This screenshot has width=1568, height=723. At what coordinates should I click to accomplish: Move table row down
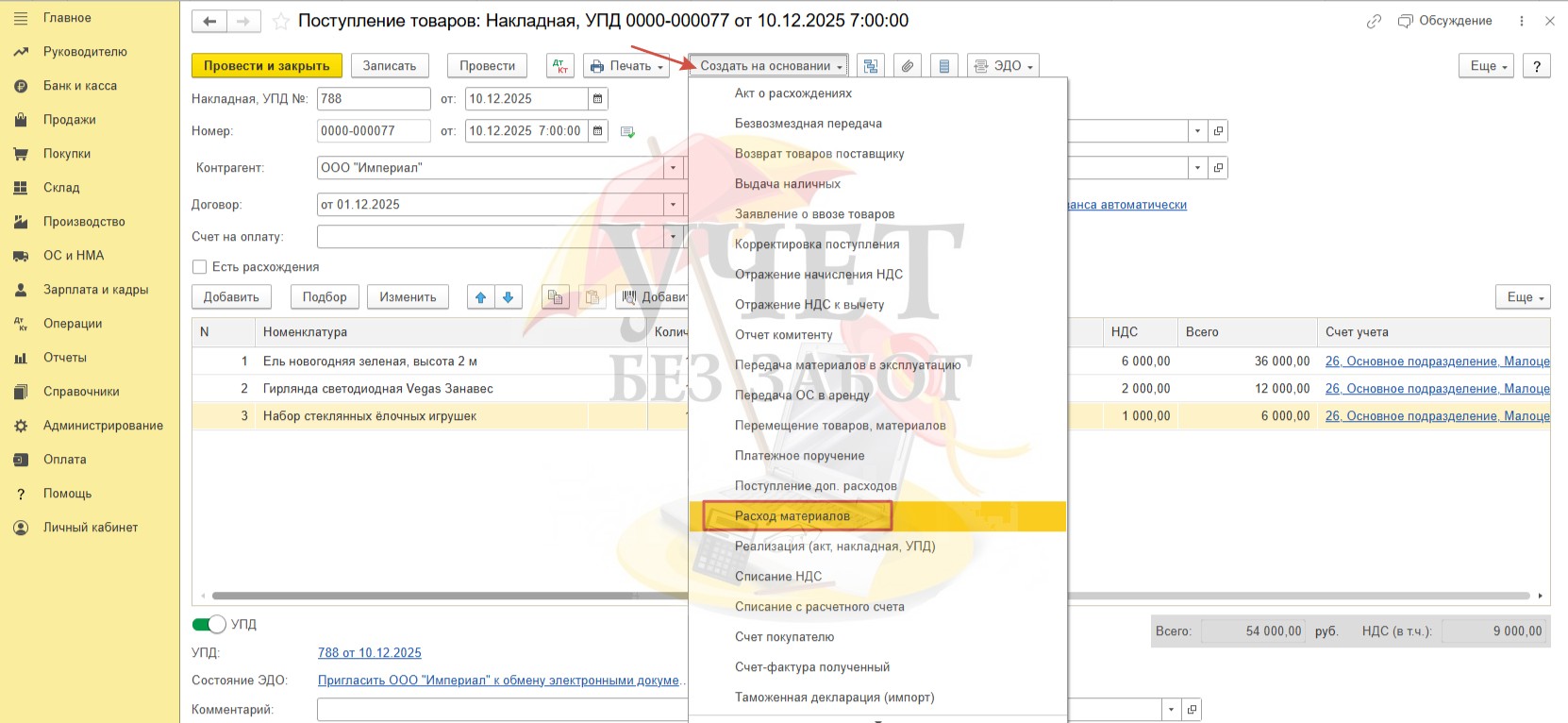point(508,297)
